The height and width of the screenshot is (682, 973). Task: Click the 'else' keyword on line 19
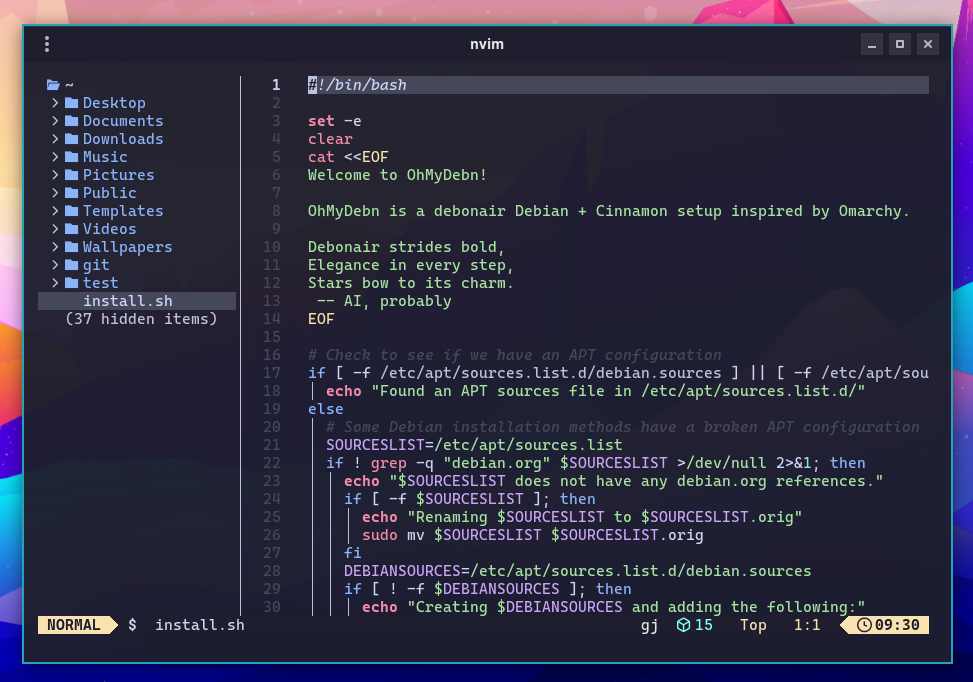coord(326,409)
